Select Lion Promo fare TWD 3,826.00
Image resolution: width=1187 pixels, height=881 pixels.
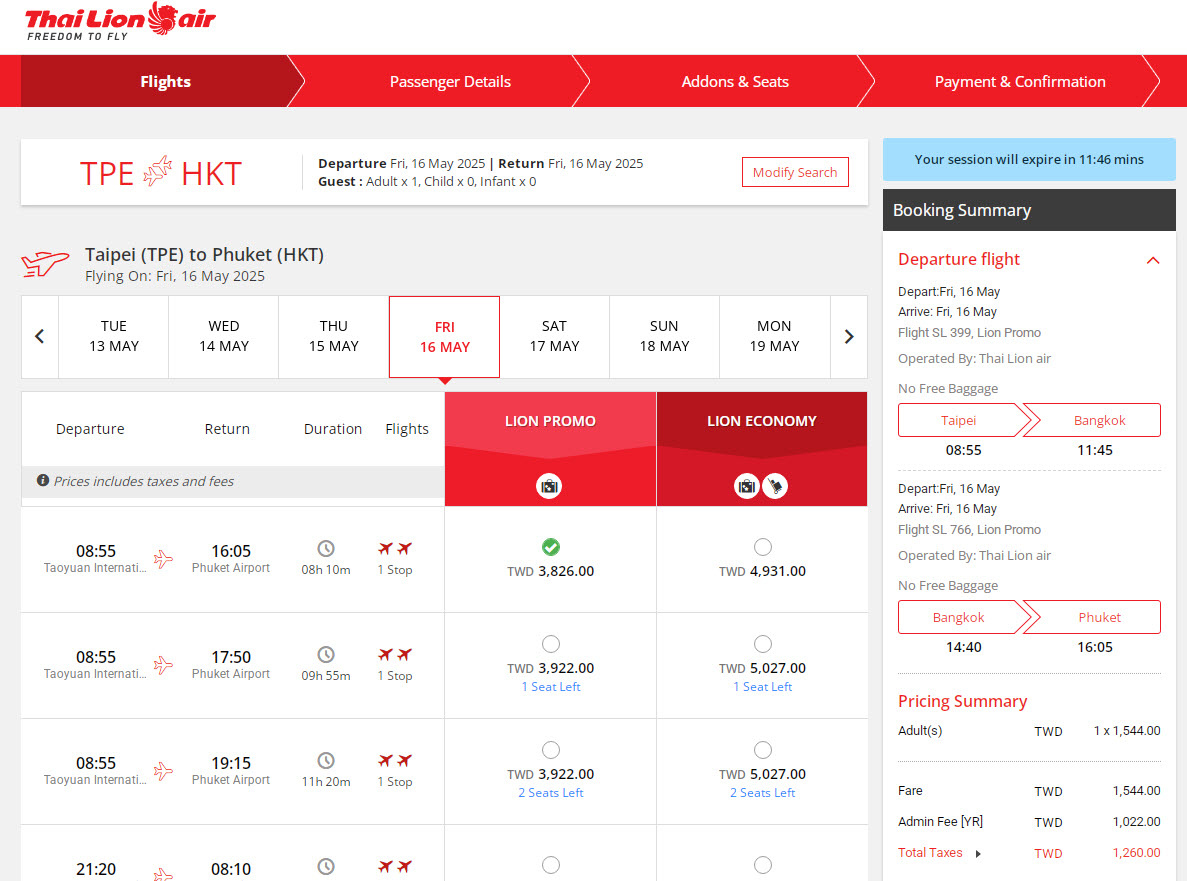click(551, 546)
